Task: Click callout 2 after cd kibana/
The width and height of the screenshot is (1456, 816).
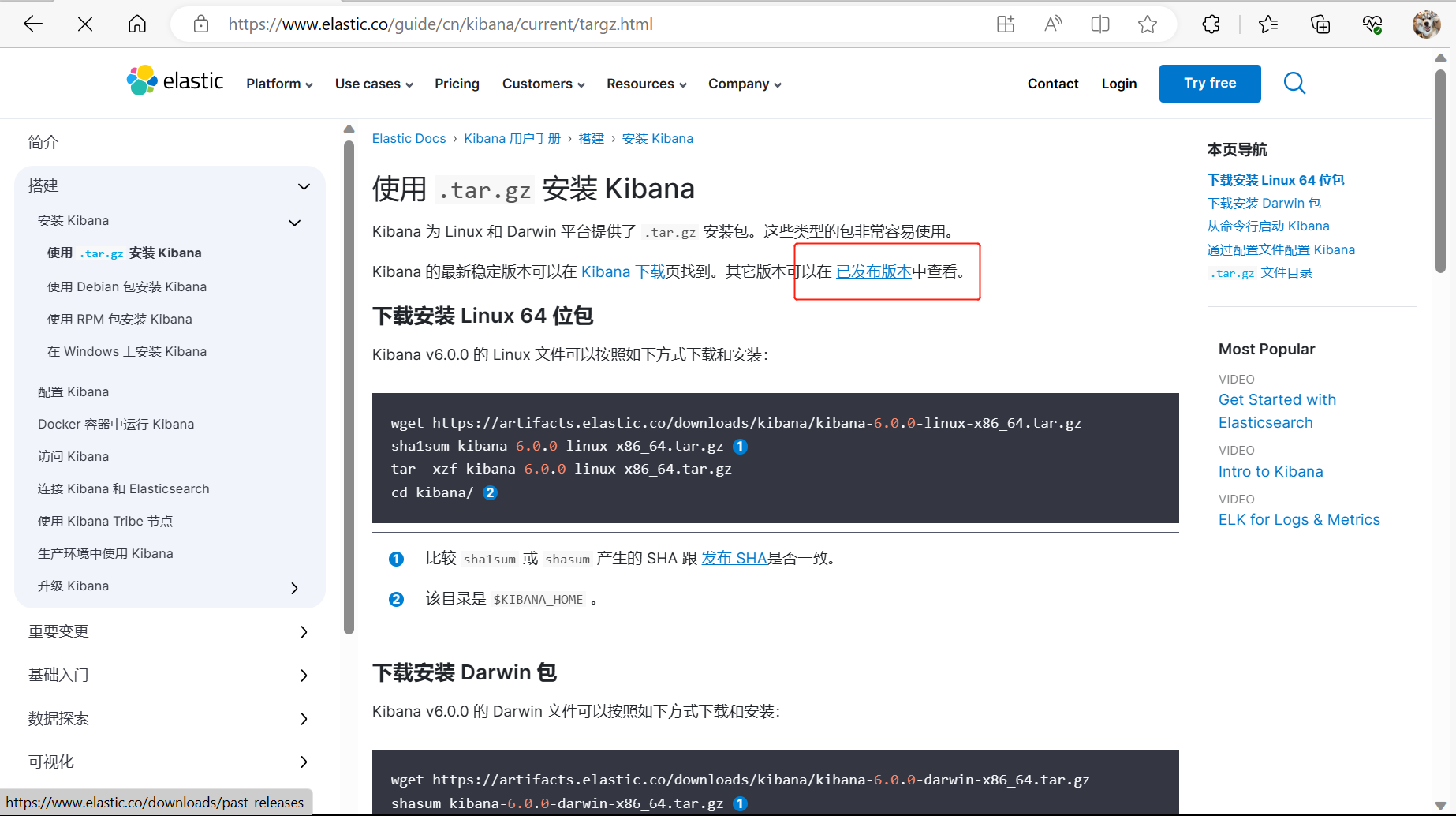Action: click(x=490, y=493)
